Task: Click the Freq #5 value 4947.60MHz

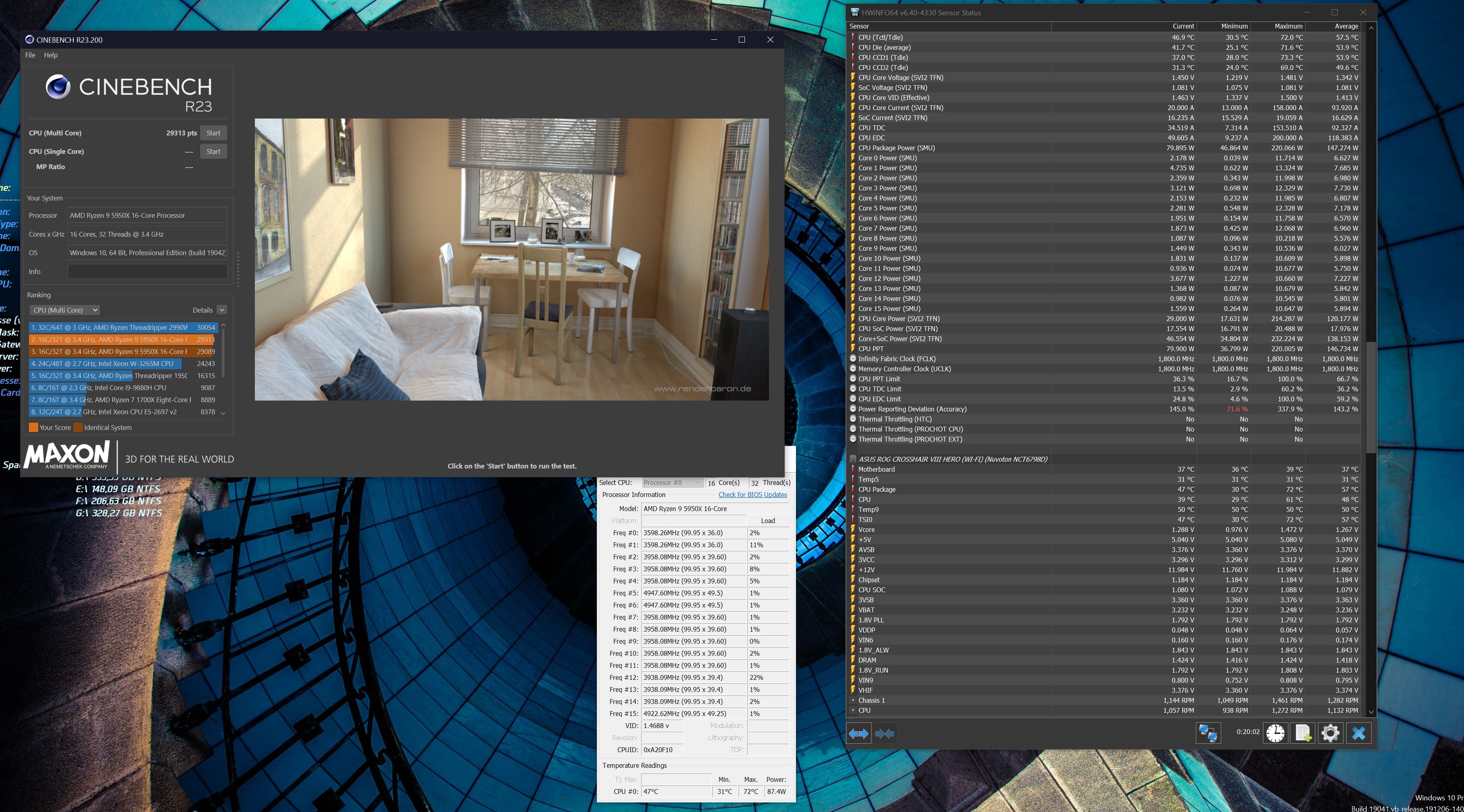Action: 693,593
